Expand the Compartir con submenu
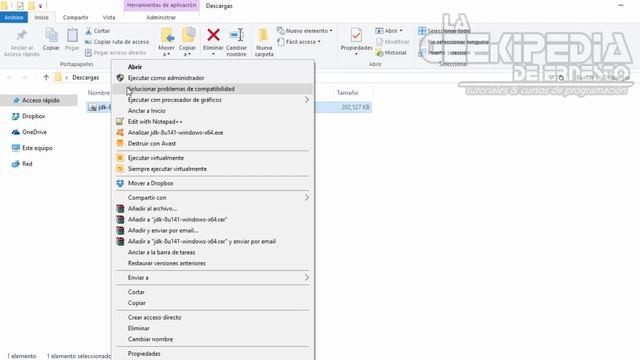Viewport: 640px width, 360px height. [x=213, y=198]
